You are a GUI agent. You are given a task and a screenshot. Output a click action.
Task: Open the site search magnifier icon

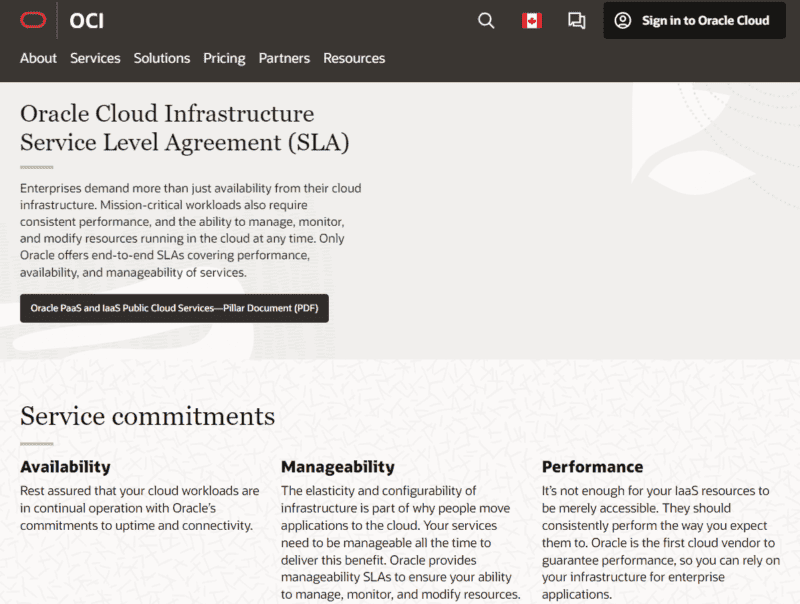pyautogui.click(x=486, y=20)
